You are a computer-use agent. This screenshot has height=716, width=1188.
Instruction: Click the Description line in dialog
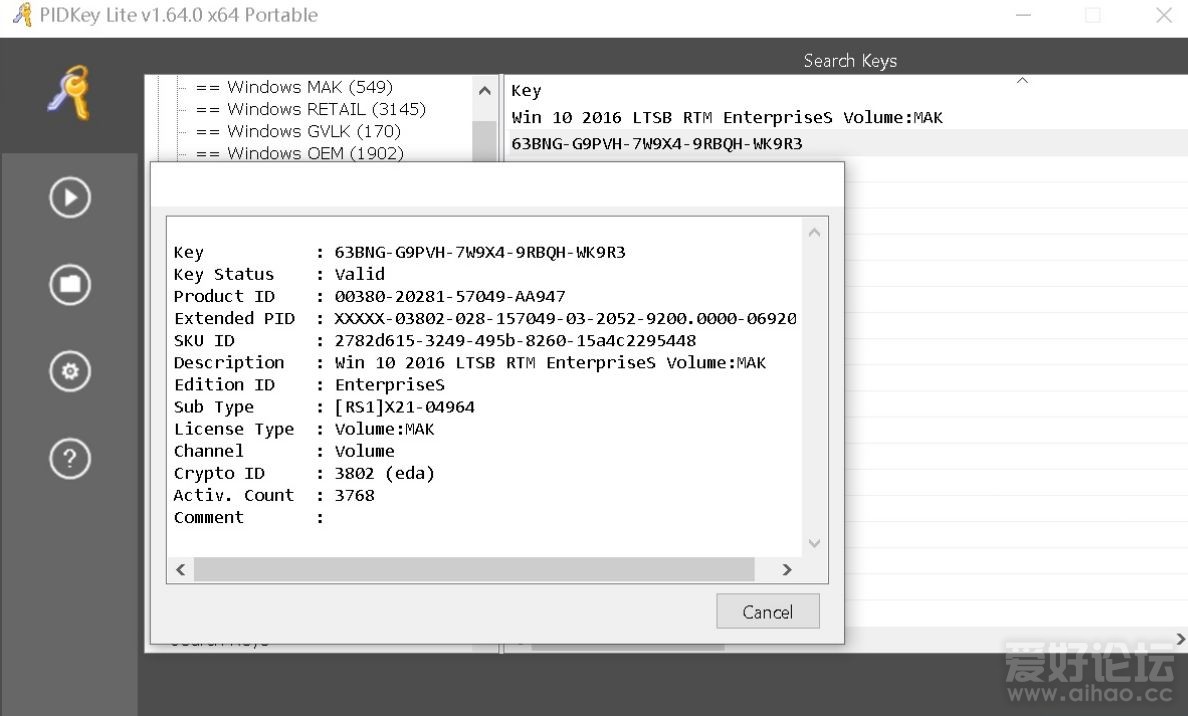point(470,362)
